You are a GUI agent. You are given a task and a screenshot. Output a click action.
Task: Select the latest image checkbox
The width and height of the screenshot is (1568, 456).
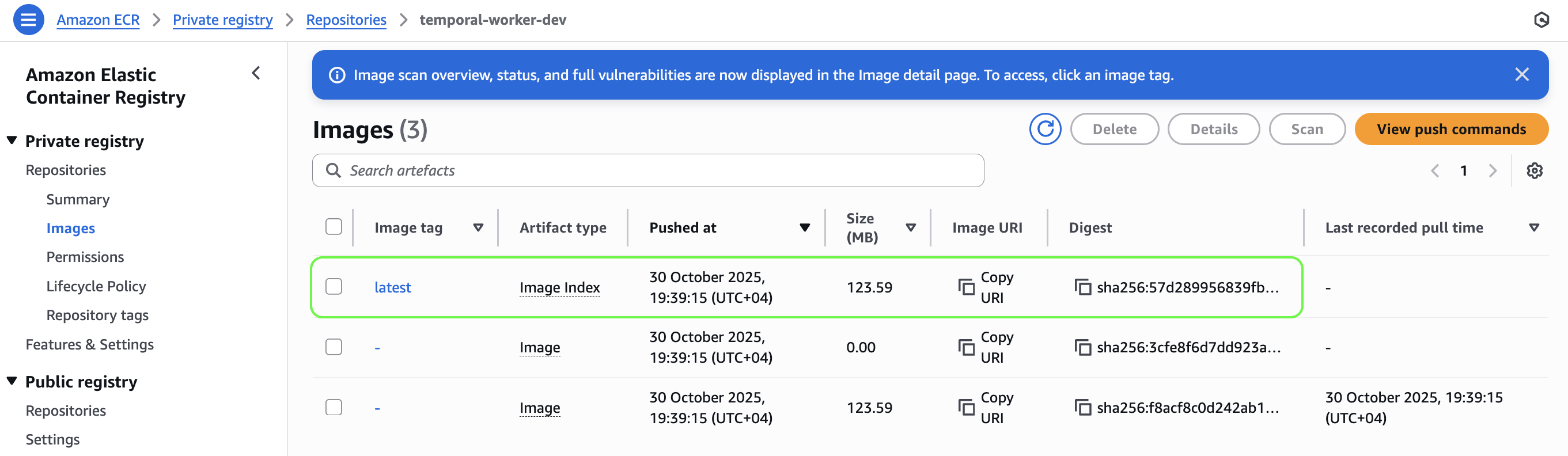[334, 286]
